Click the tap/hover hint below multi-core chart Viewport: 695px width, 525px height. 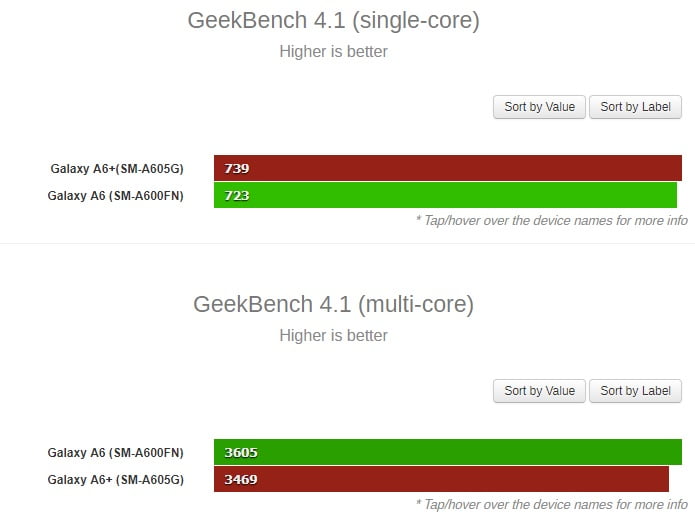click(x=551, y=504)
